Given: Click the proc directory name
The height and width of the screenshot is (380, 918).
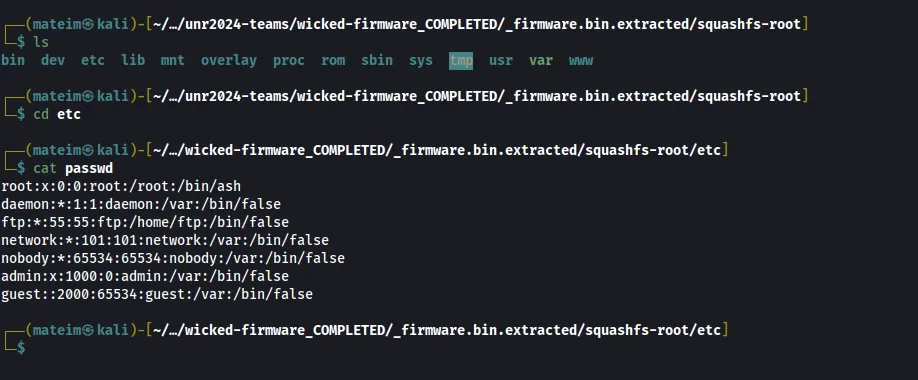Looking at the screenshot, I should (289, 60).
